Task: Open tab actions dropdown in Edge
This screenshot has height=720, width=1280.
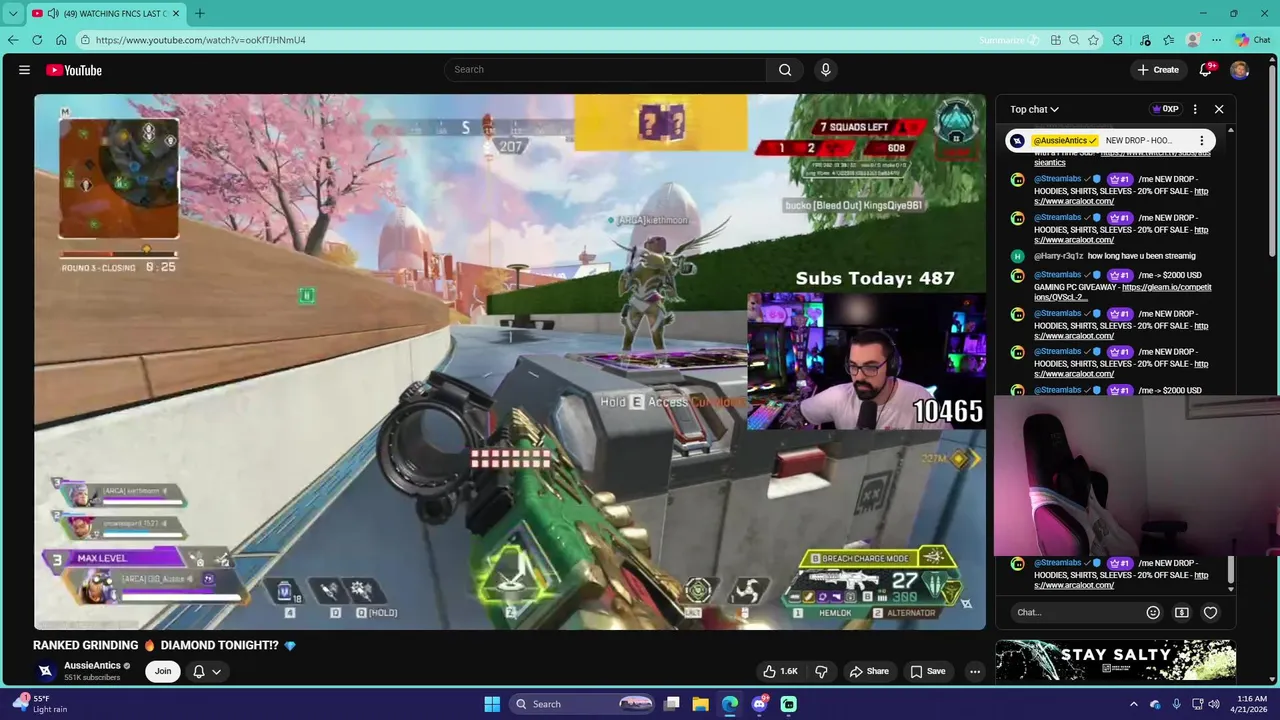Action: pos(13,13)
